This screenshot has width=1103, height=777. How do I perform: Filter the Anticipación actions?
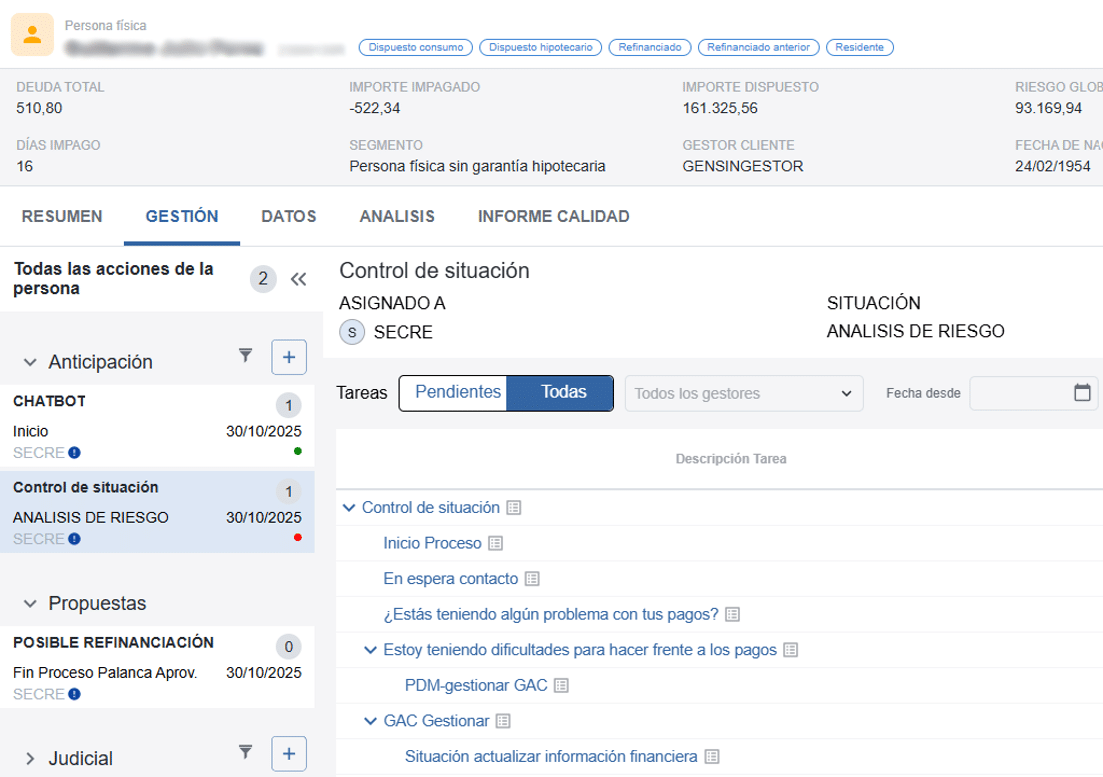click(x=246, y=355)
